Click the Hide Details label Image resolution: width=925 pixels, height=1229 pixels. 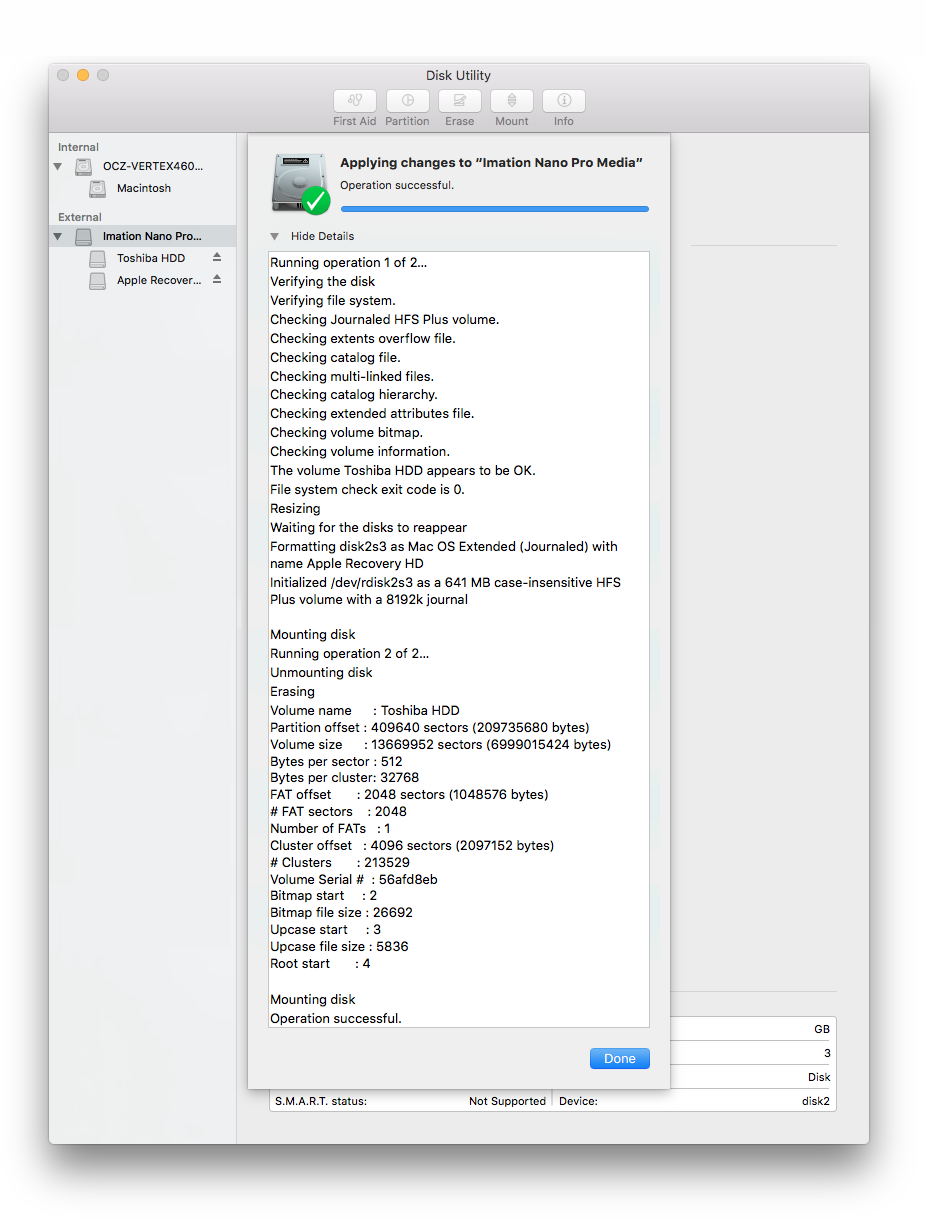tap(322, 236)
